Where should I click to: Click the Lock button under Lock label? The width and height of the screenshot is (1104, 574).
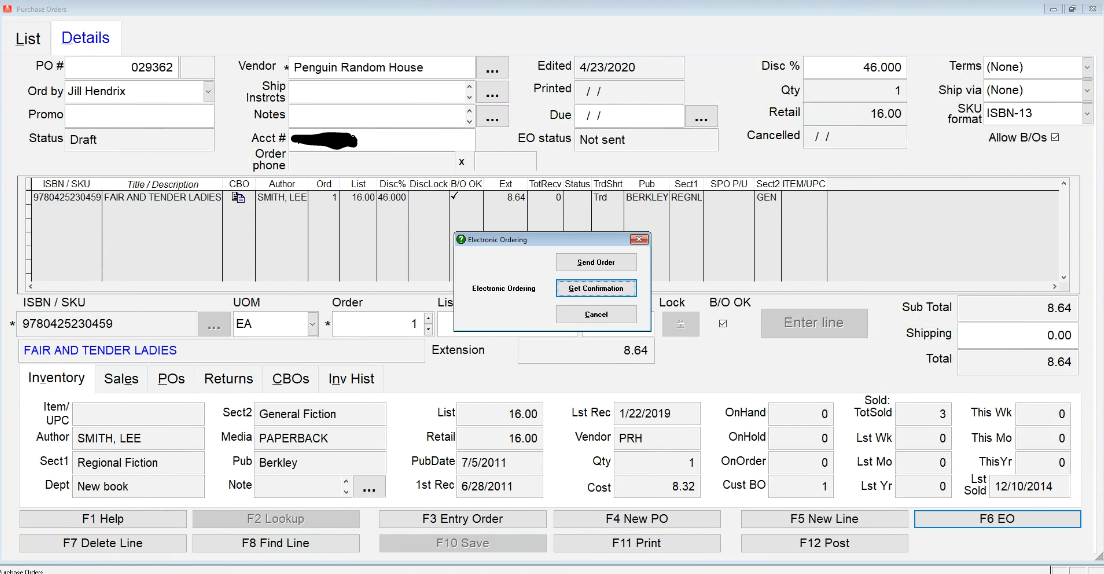[680, 324]
